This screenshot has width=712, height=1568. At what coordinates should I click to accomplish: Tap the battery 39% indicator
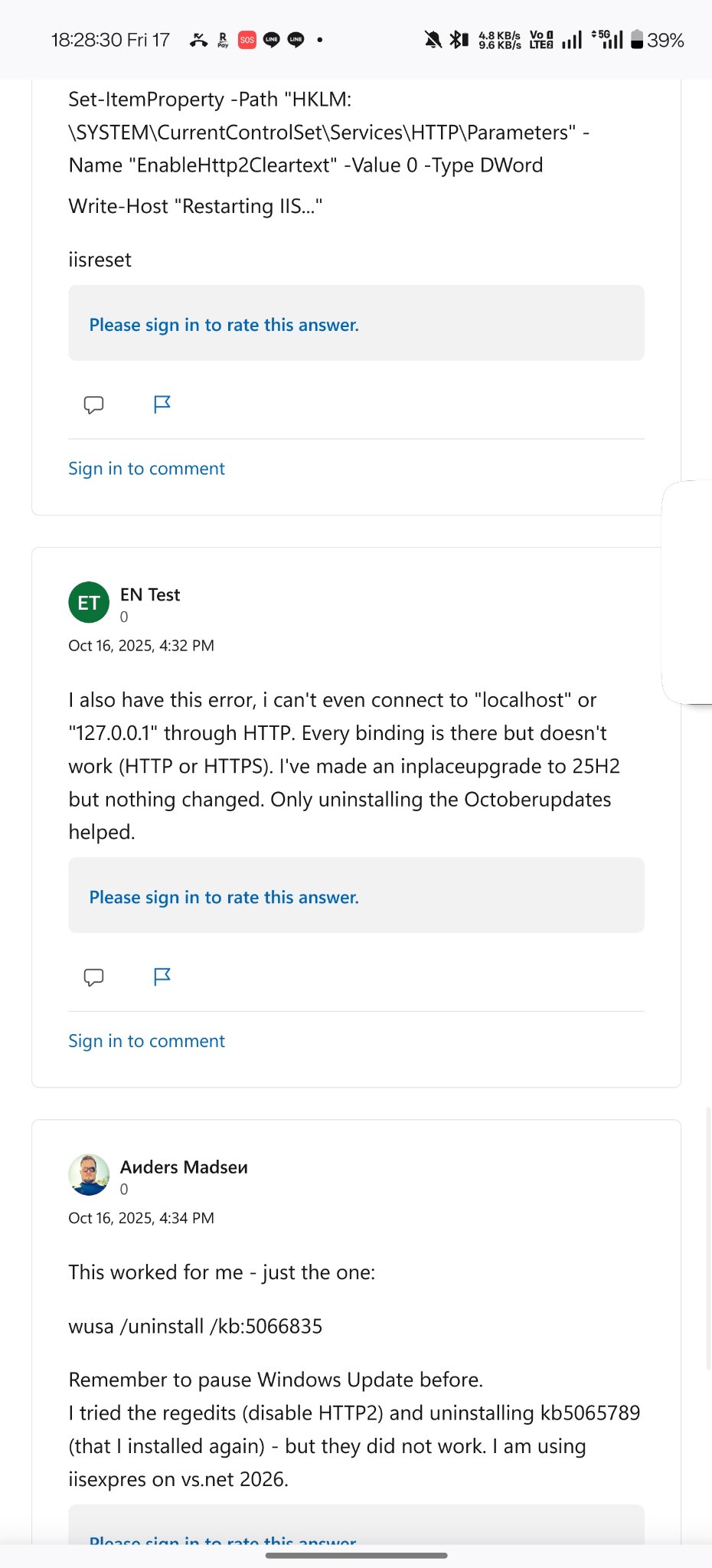pyautogui.click(x=657, y=40)
